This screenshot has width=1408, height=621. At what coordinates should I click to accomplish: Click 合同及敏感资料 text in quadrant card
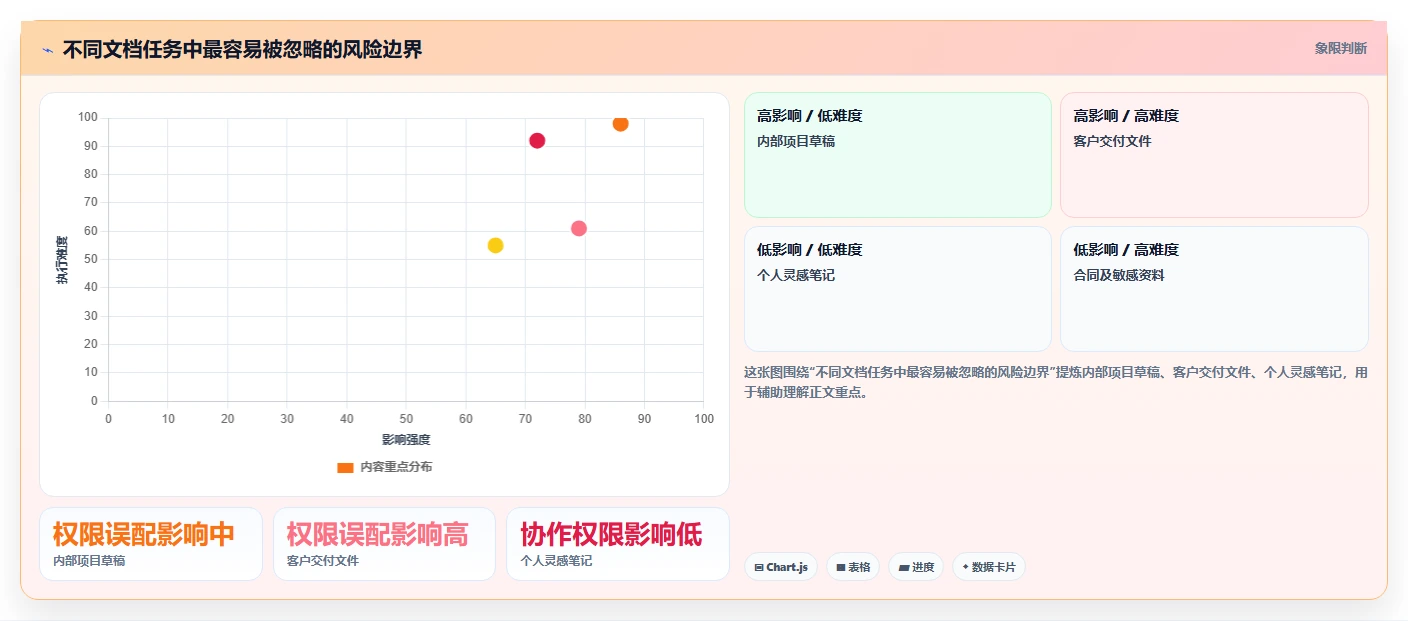pos(1119,275)
